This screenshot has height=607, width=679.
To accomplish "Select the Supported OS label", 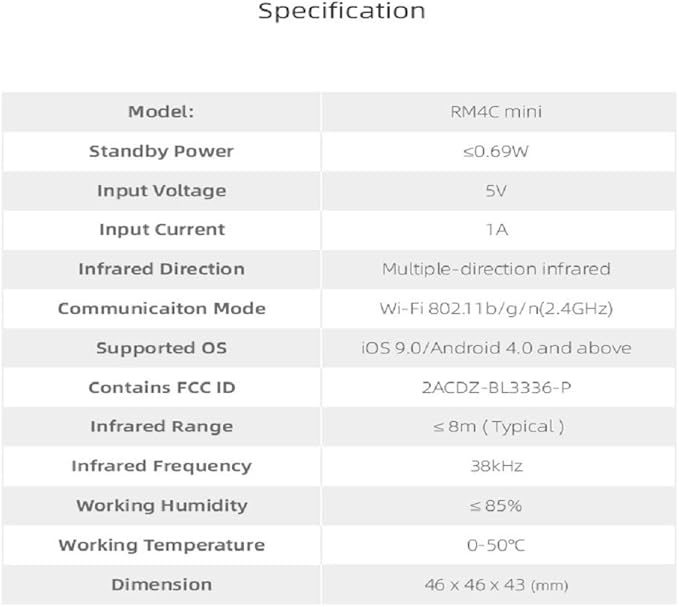I will pyautogui.click(x=162, y=348).
